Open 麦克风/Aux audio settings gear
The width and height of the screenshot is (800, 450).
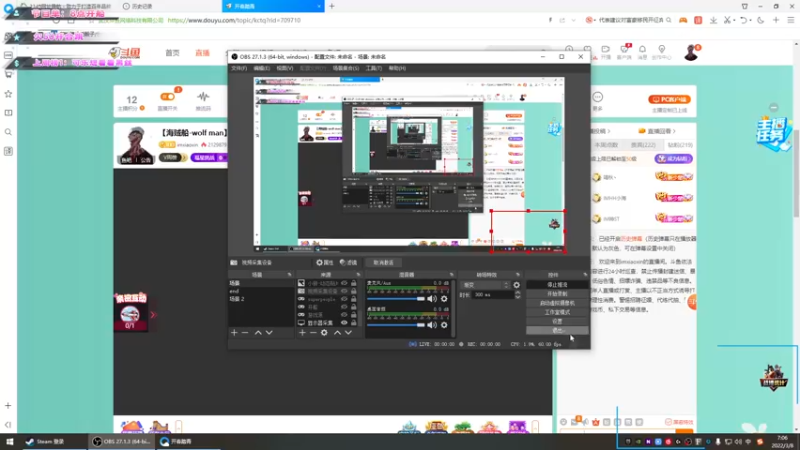coord(444,298)
